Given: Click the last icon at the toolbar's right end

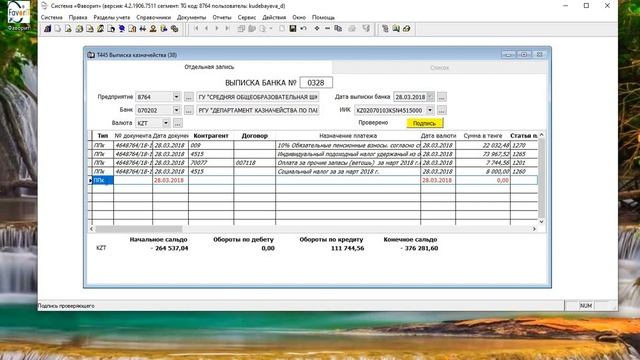Looking at the screenshot, I should click(407, 29).
